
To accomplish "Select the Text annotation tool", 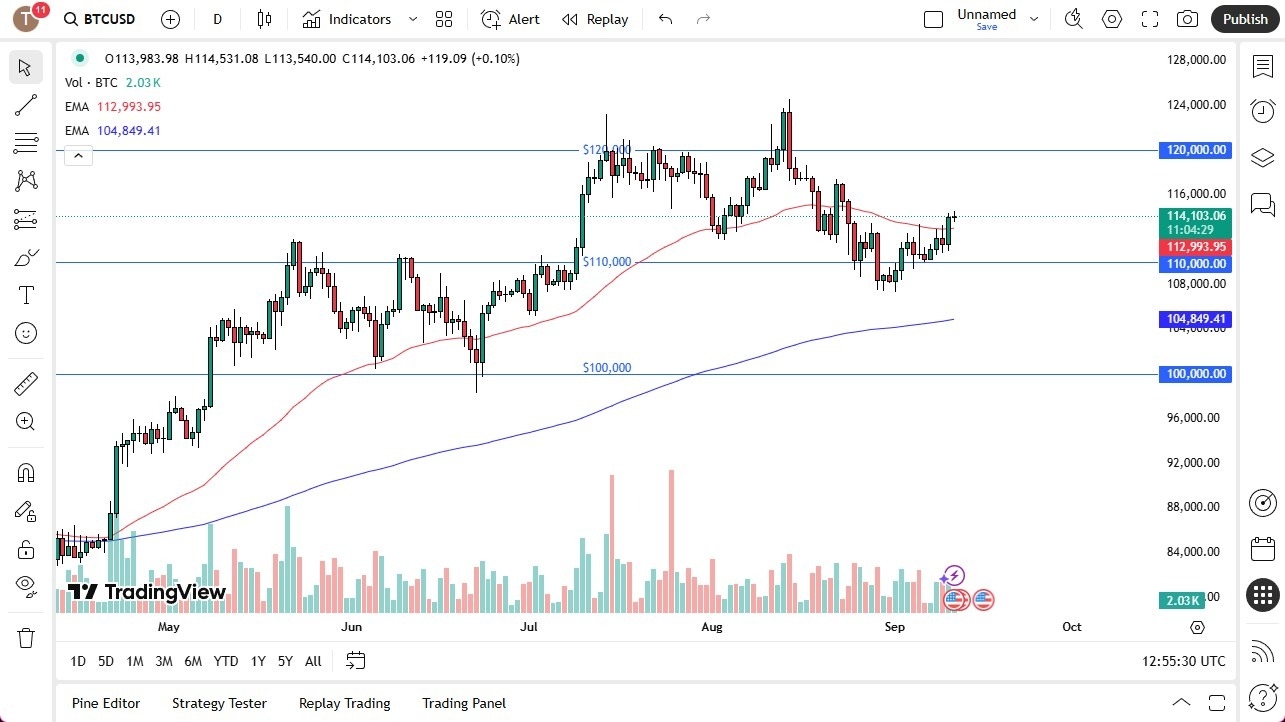I will pos(25,294).
